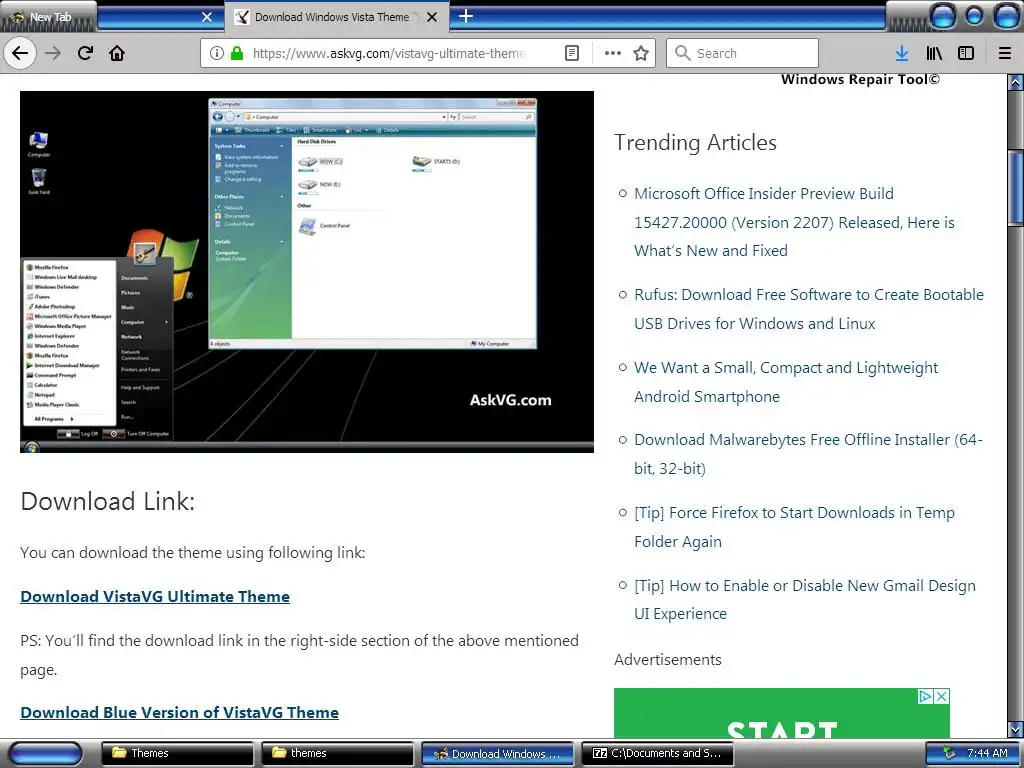Open Microsoft Office Insider Preview Build article
Screen dimensions: 1024x768
(x=794, y=222)
